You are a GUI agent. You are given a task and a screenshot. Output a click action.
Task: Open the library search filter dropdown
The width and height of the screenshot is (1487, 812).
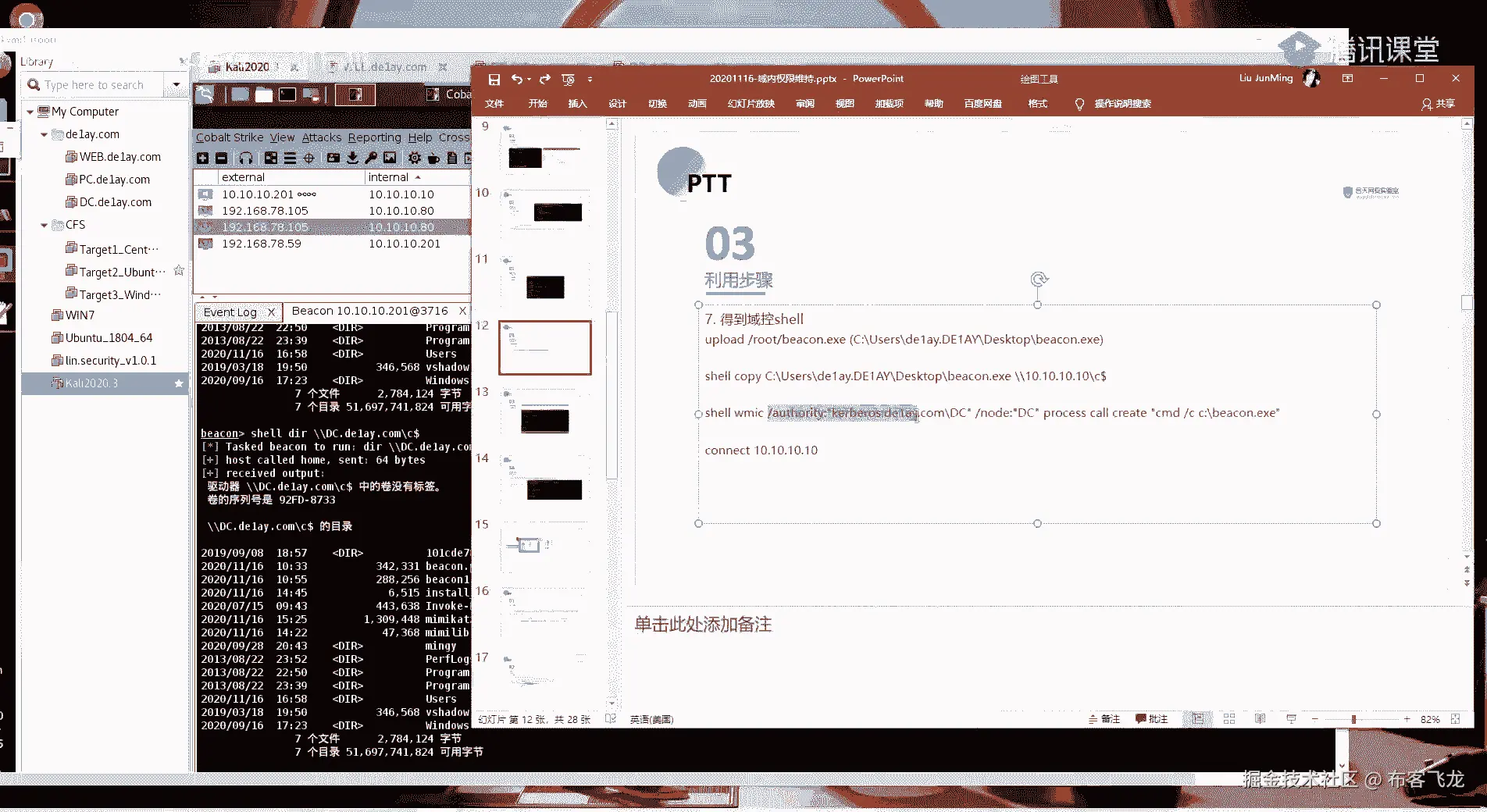tap(177, 84)
